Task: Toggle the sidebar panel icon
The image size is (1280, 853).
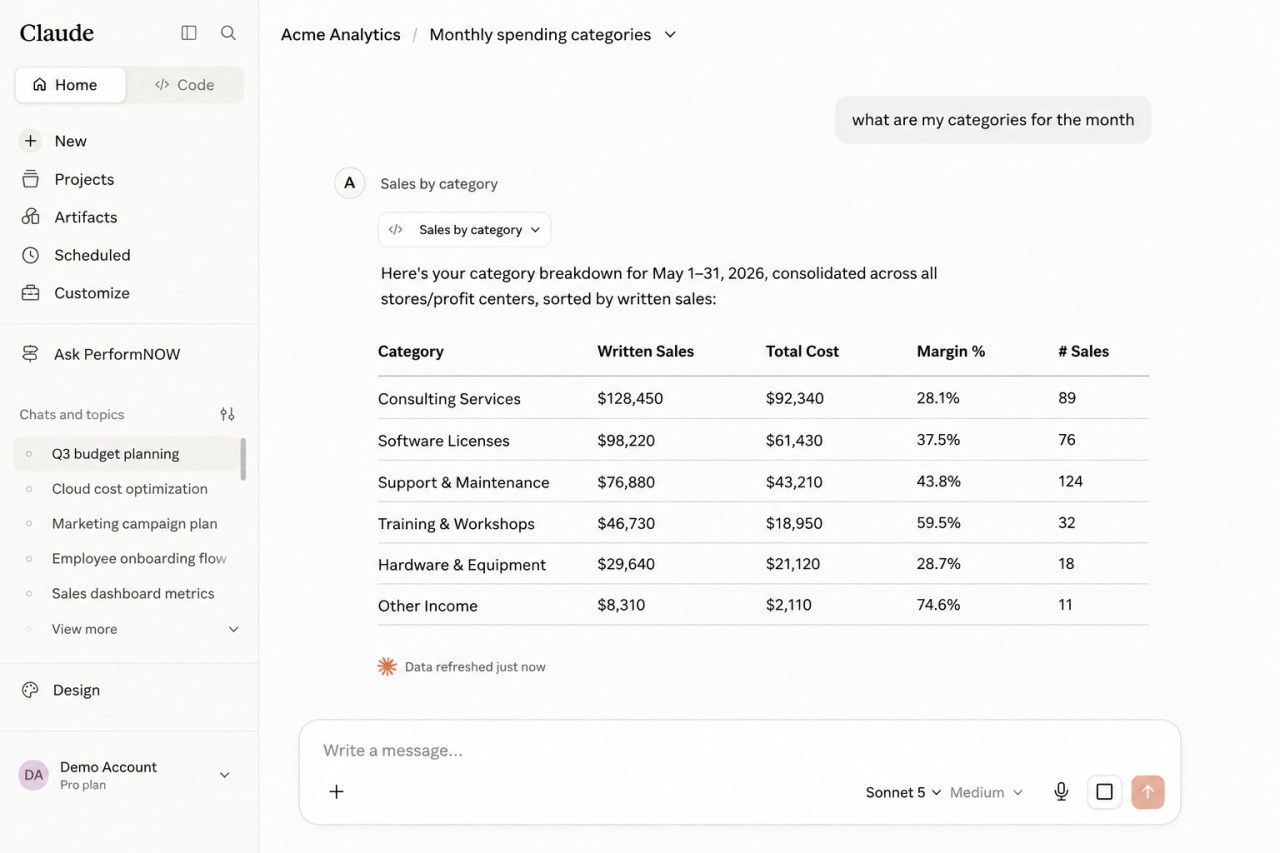Action: coord(189,33)
